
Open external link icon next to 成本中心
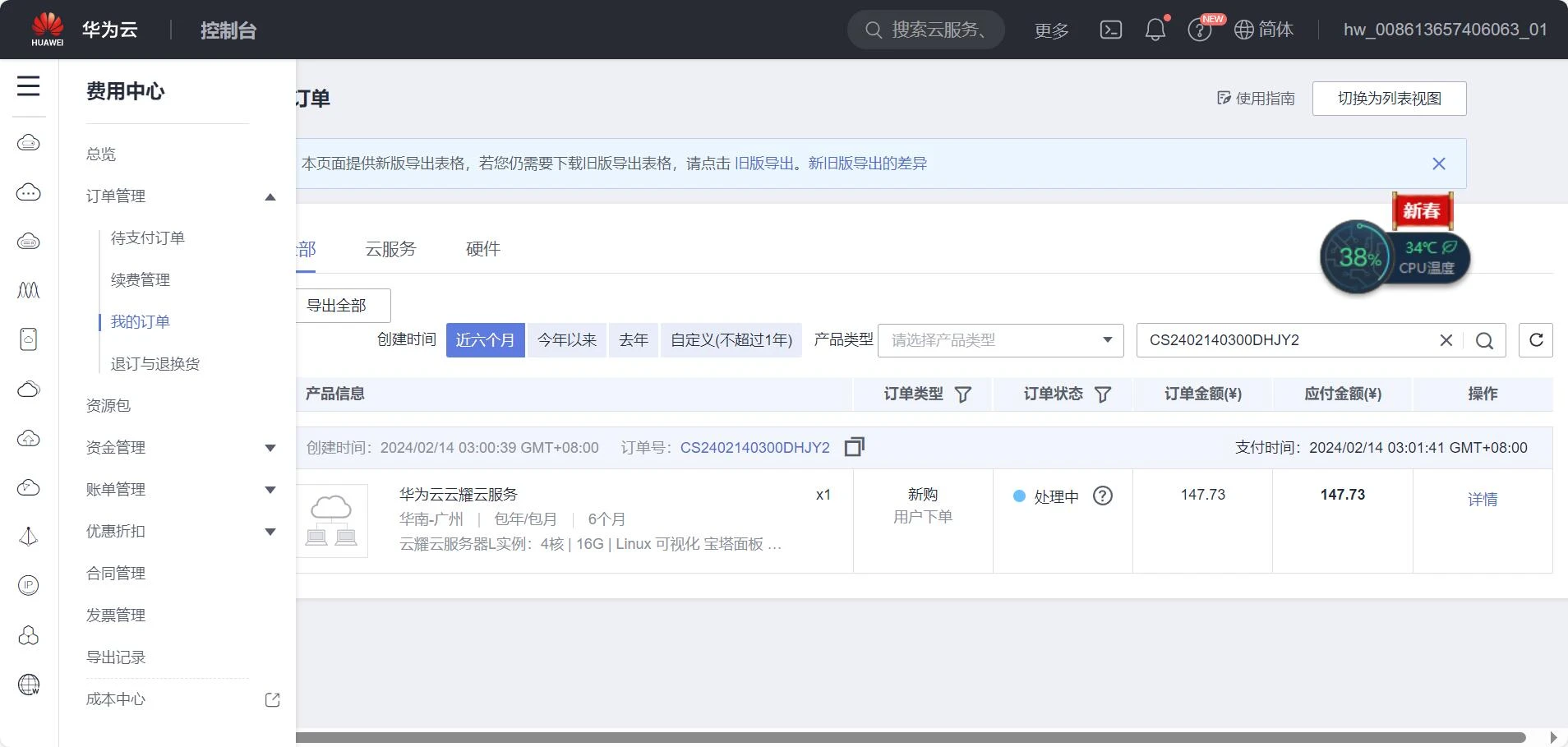click(273, 699)
